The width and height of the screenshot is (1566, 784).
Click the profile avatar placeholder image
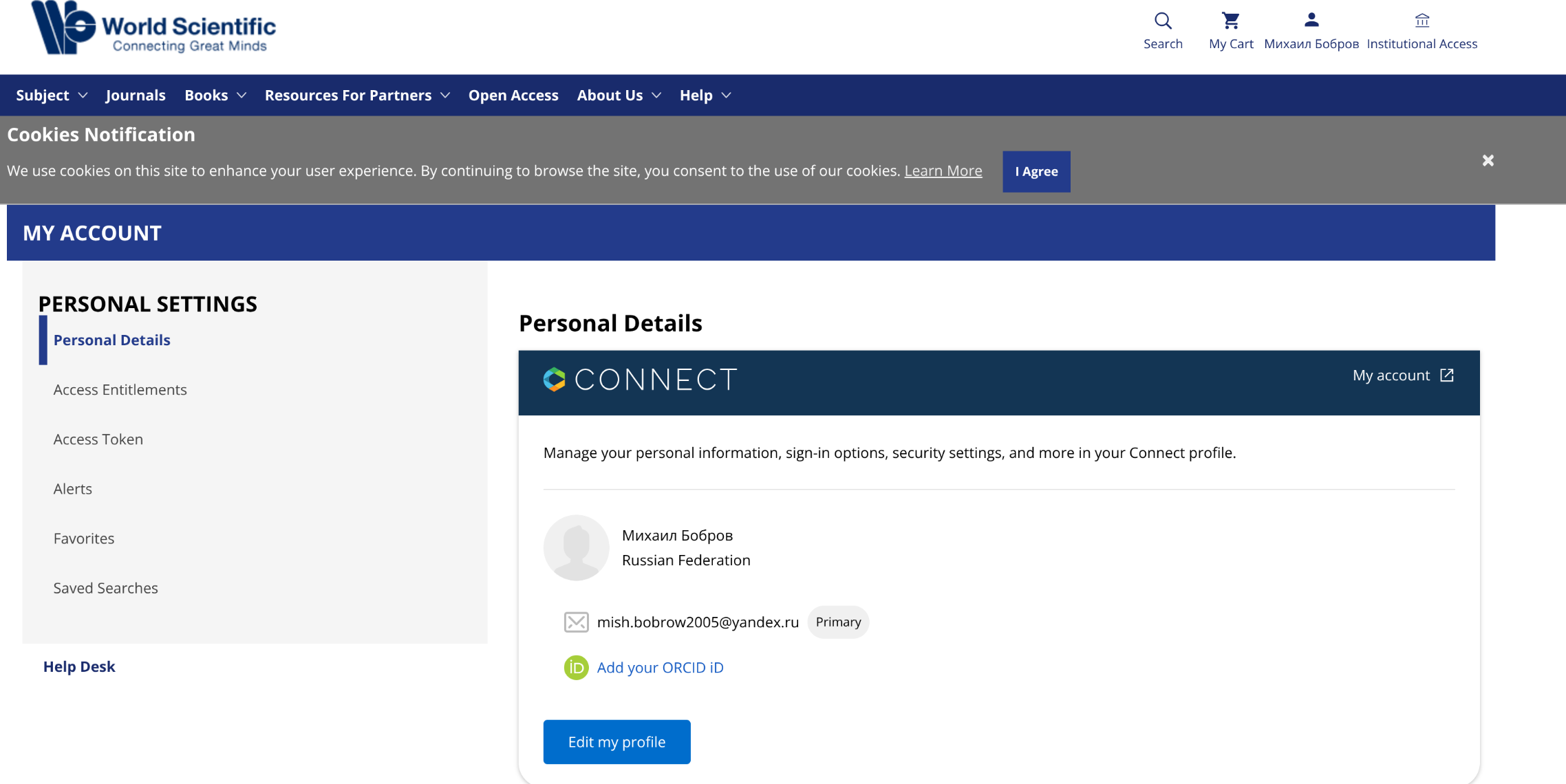(576, 548)
